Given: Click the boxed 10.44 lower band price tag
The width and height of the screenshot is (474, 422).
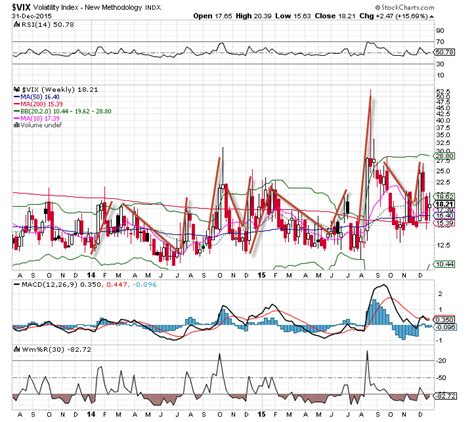Looking at the screenshot, I should coord(444,264).
